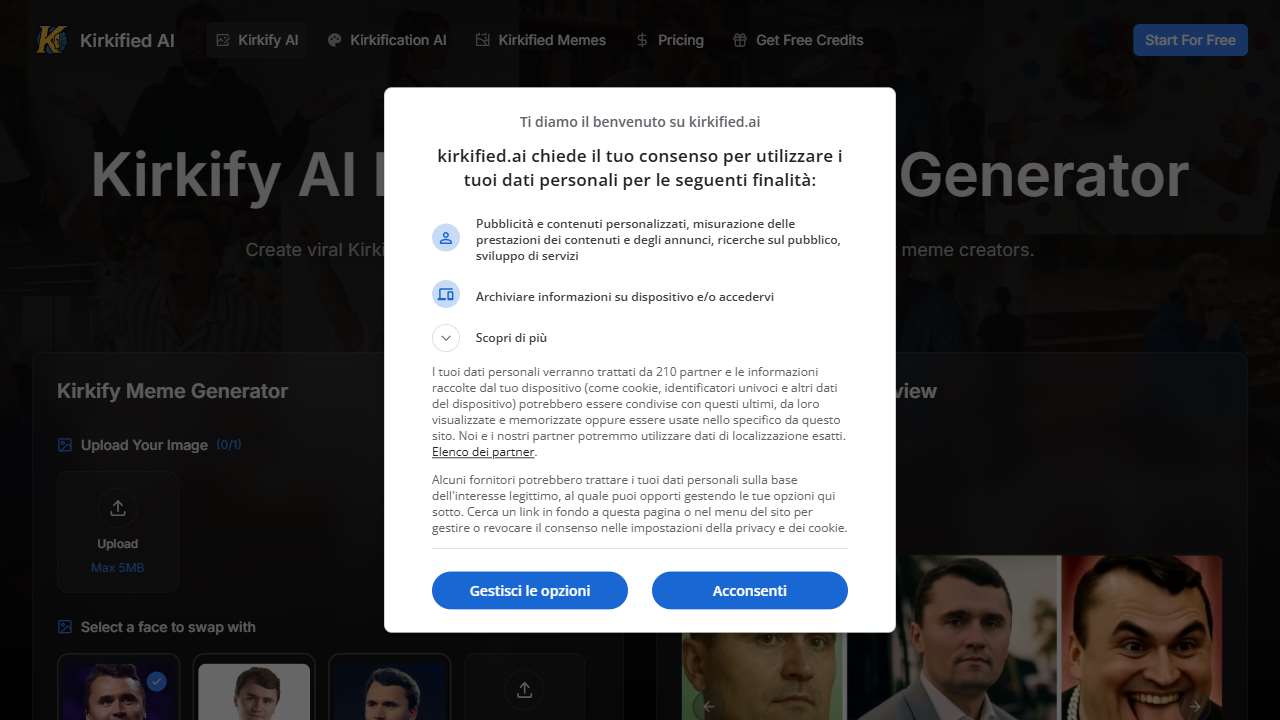This screenshot has width=1280, height=720.
Task: Click the upload arrow icon under Upload Your Image
Action: 118,508
